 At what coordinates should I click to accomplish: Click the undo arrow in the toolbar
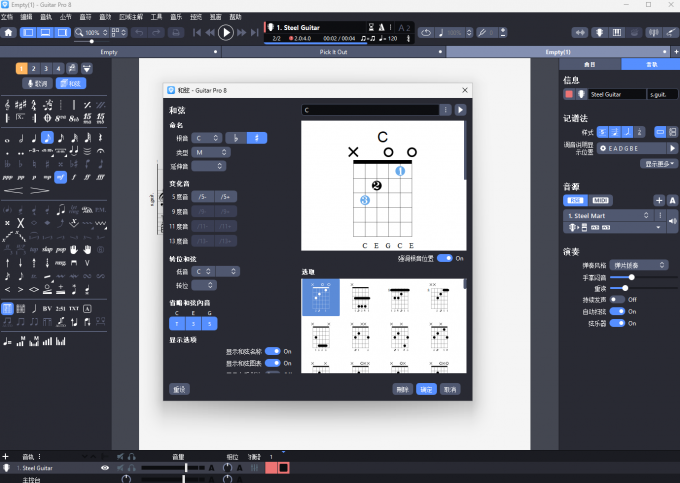coord(139,32)
